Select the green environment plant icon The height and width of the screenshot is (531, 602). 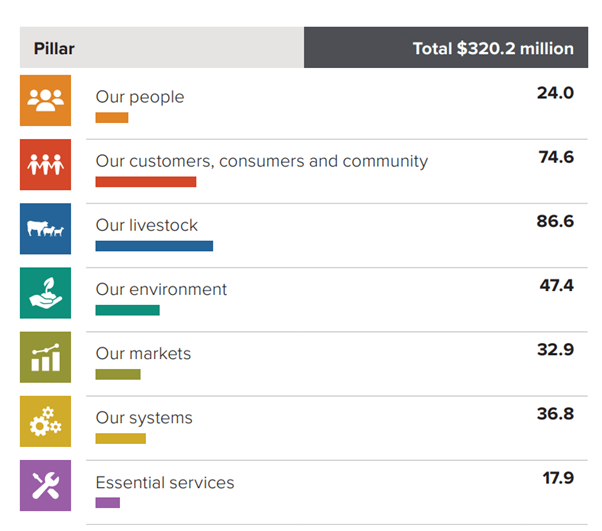45,293
